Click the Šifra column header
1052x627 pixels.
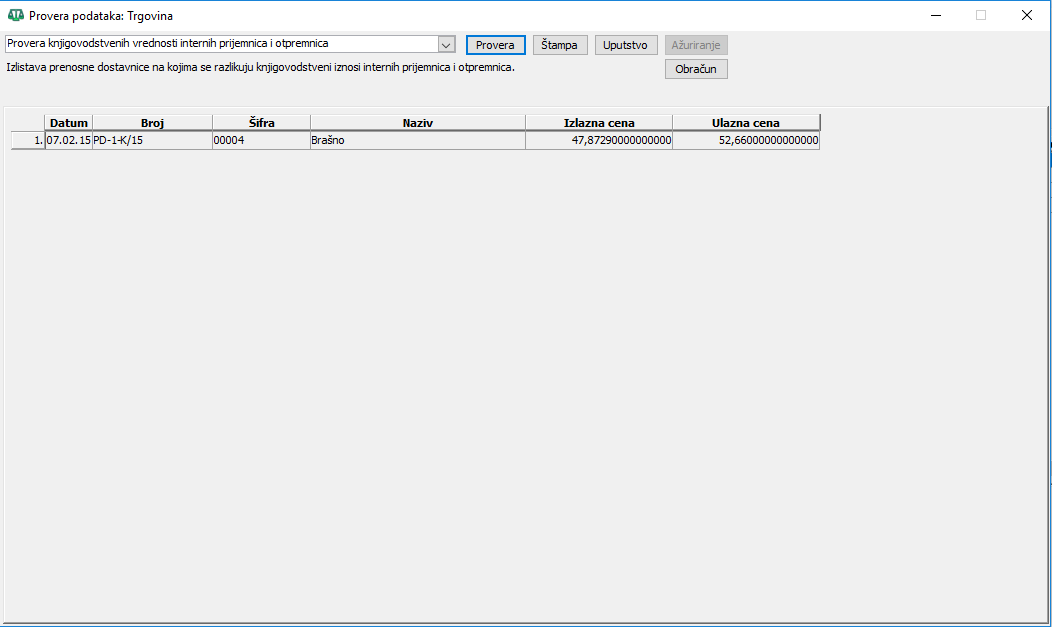coord(261,123)
